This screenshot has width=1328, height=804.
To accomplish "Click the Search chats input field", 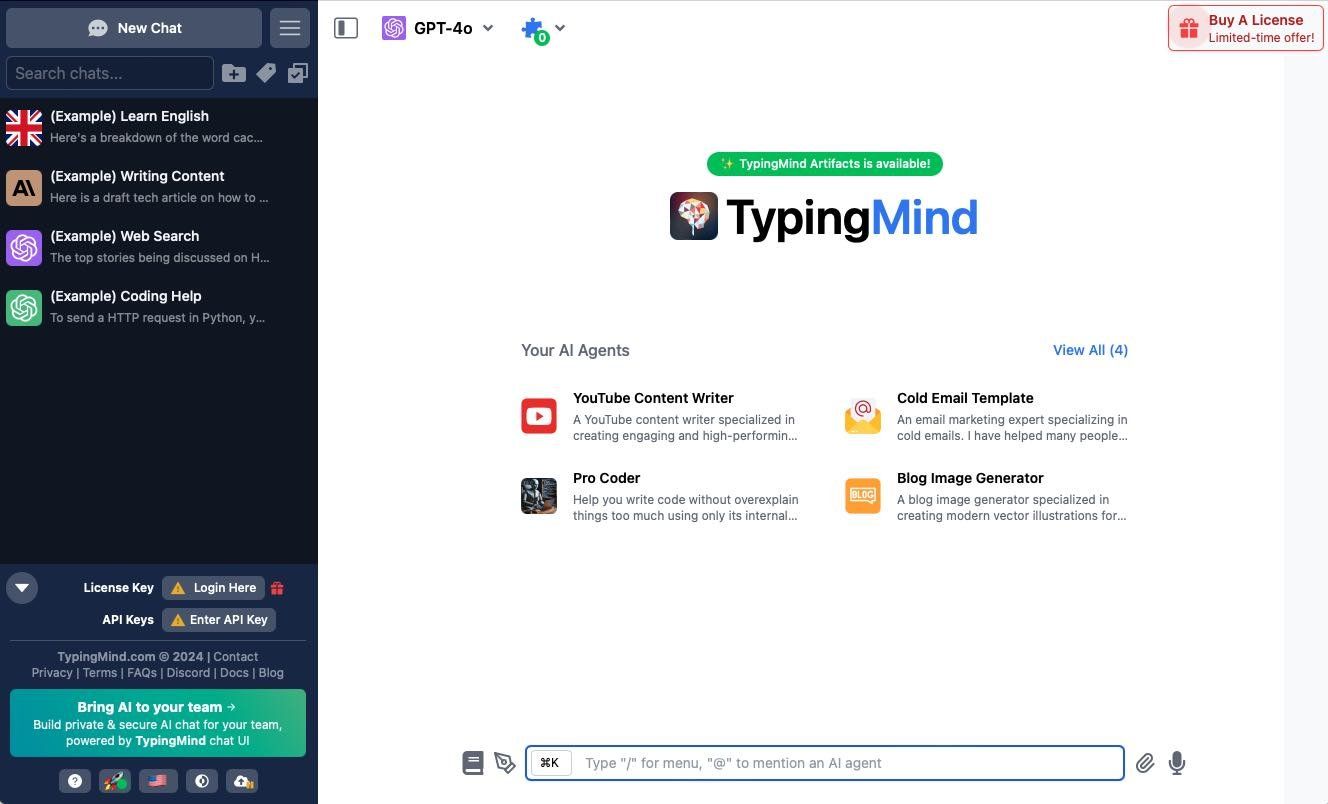I will coord(110,73).
